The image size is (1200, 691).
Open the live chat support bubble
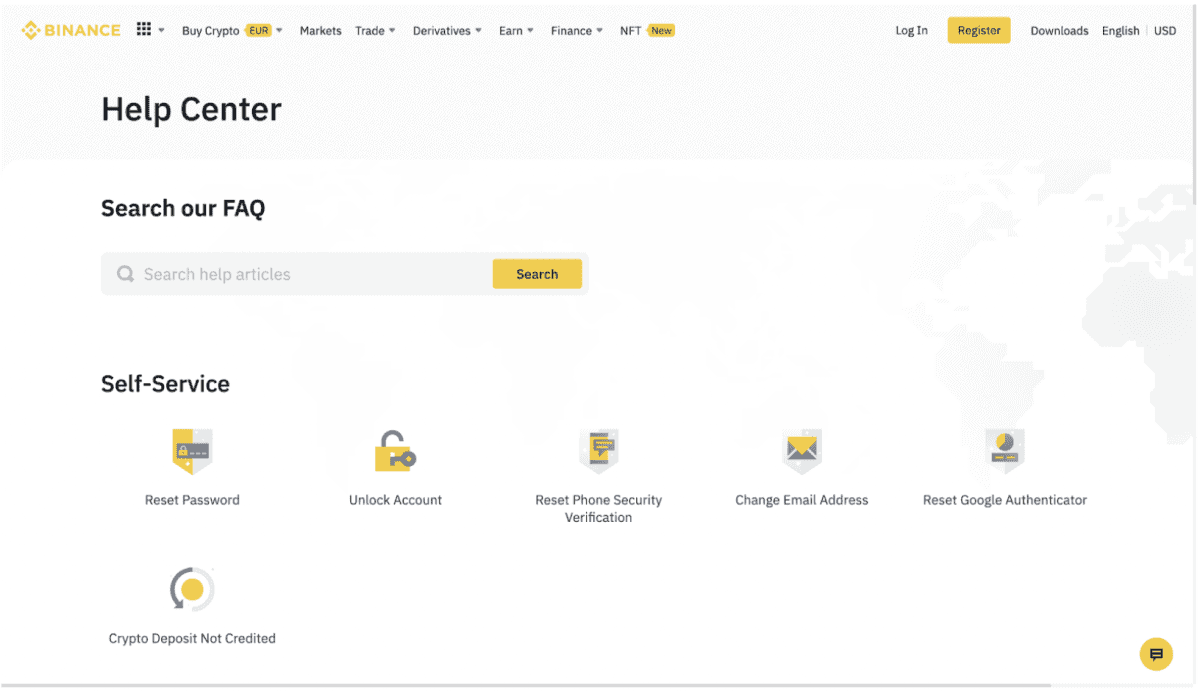coord(1156,655)
